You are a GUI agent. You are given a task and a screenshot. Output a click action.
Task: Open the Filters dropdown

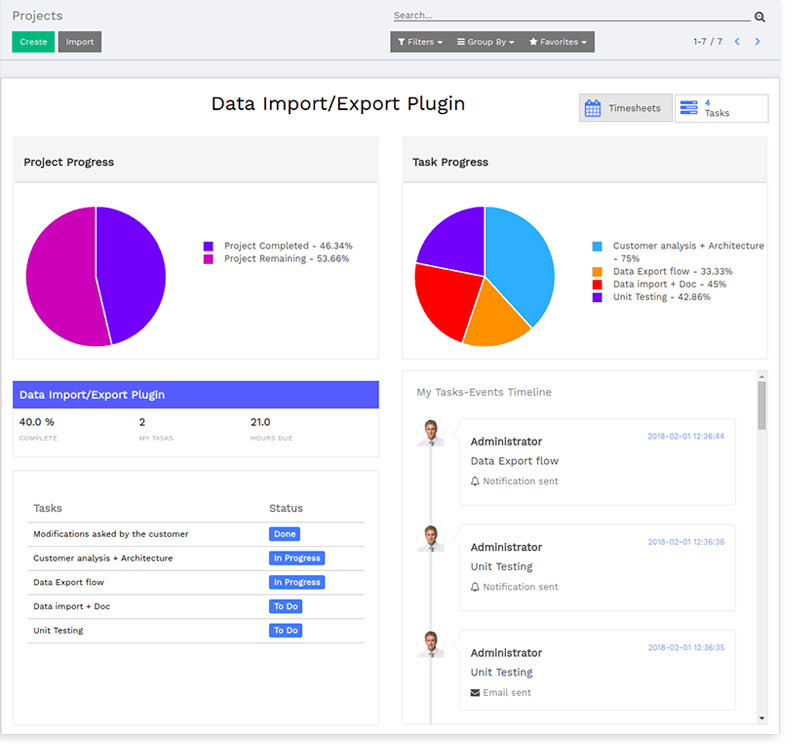420,42
